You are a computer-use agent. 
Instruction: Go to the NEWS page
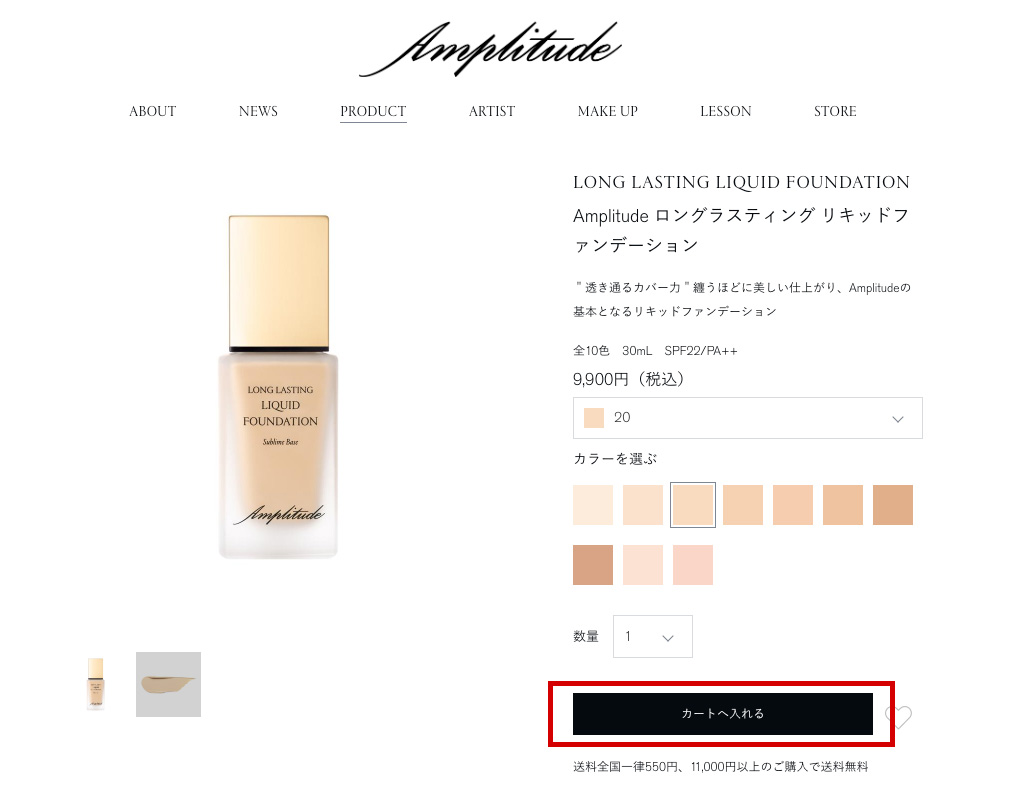(258, 111)
